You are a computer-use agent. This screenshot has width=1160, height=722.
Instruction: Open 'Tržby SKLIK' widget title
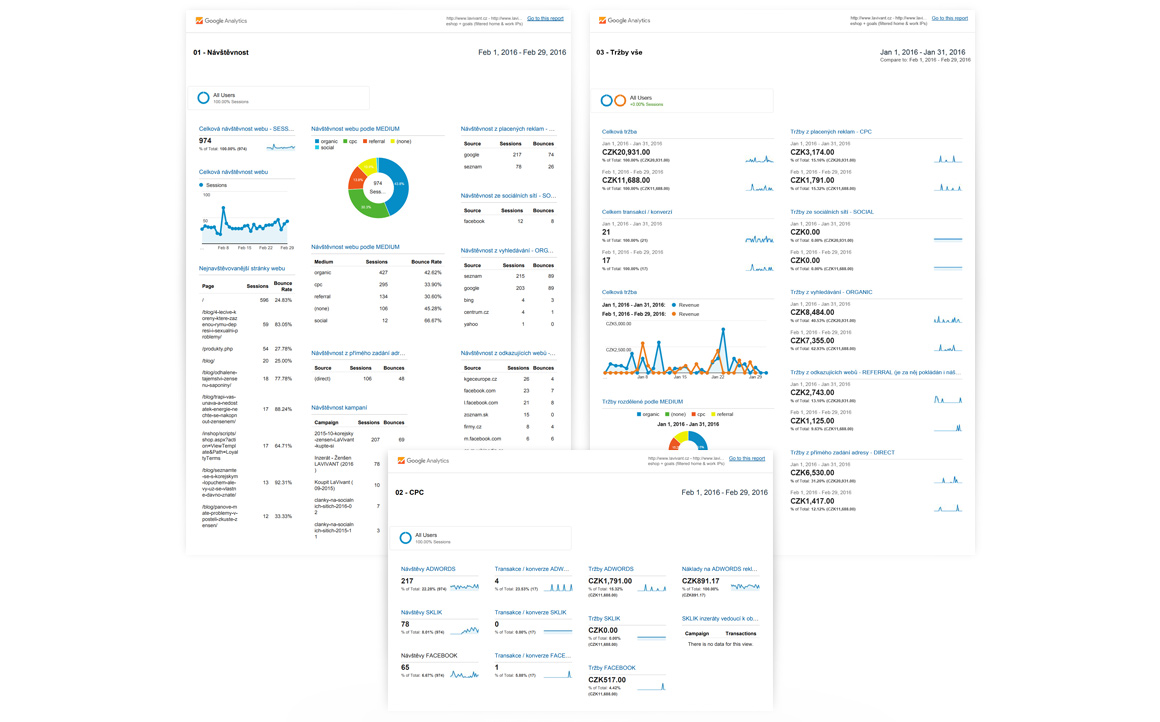tap(604, 618)
